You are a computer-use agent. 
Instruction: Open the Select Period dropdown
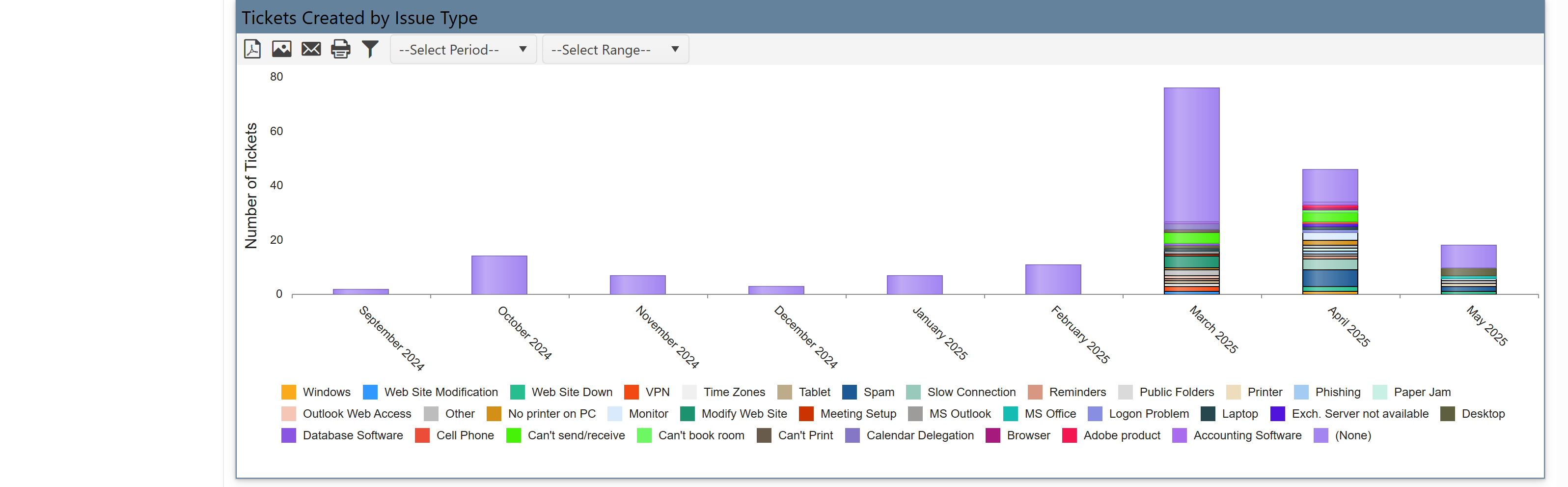463,49
